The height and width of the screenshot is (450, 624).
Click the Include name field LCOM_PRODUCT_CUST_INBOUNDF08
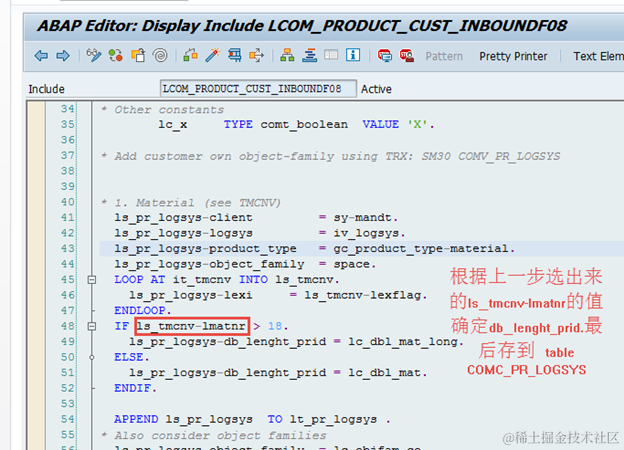point(258,88)
